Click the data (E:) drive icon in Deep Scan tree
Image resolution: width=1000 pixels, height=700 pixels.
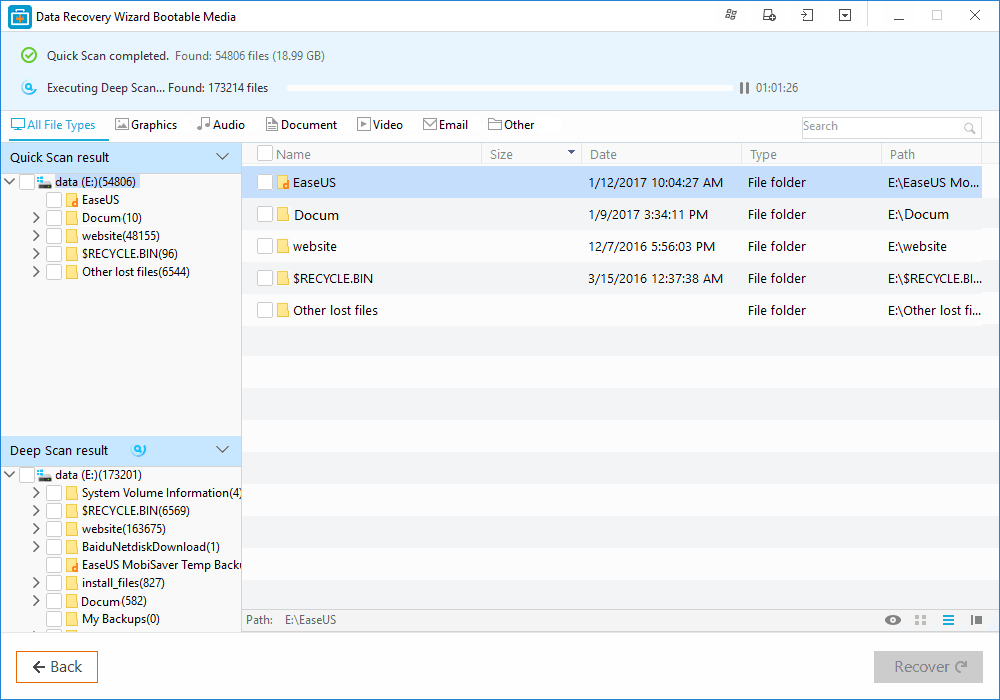pyautogui.click(x=44, y=475)
